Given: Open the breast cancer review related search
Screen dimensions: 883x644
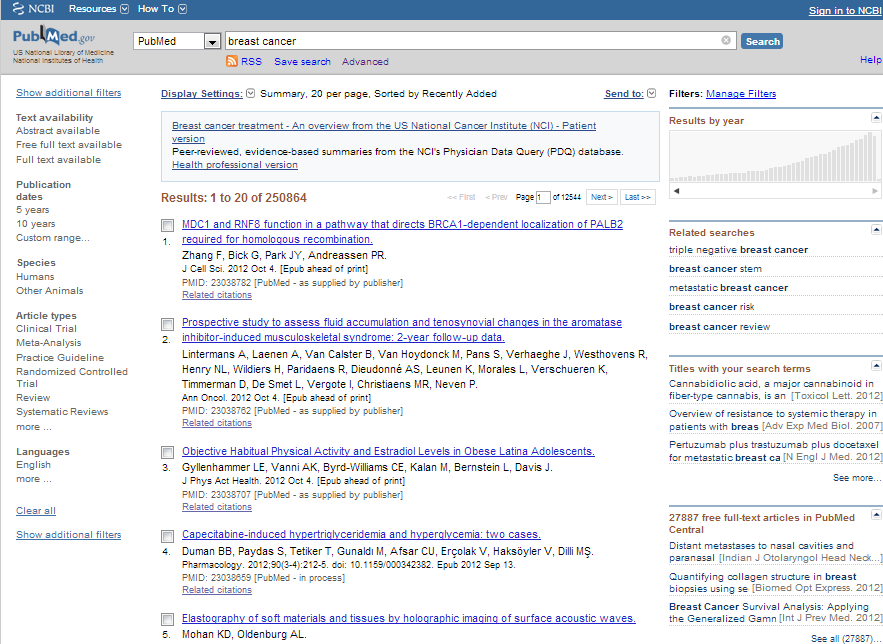Looking at the screenshot, I should coord(720,327).
